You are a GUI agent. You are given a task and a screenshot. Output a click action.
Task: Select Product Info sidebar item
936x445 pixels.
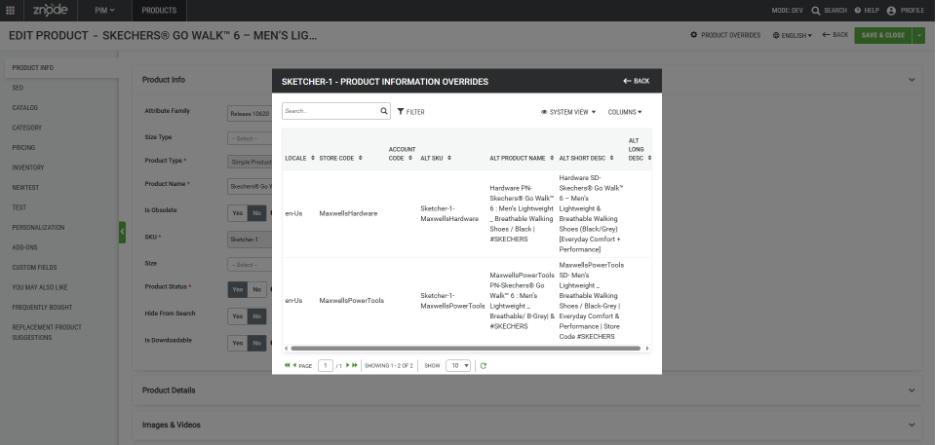point(60,67)
